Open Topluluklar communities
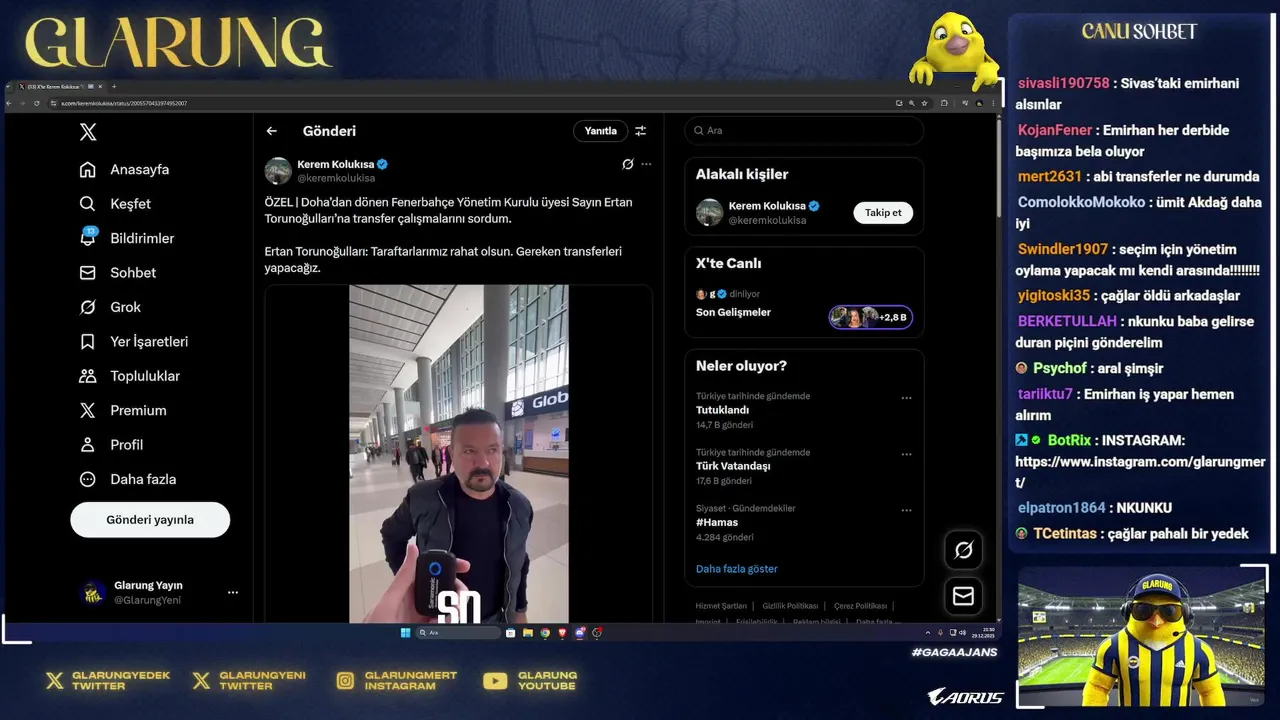 130,376
